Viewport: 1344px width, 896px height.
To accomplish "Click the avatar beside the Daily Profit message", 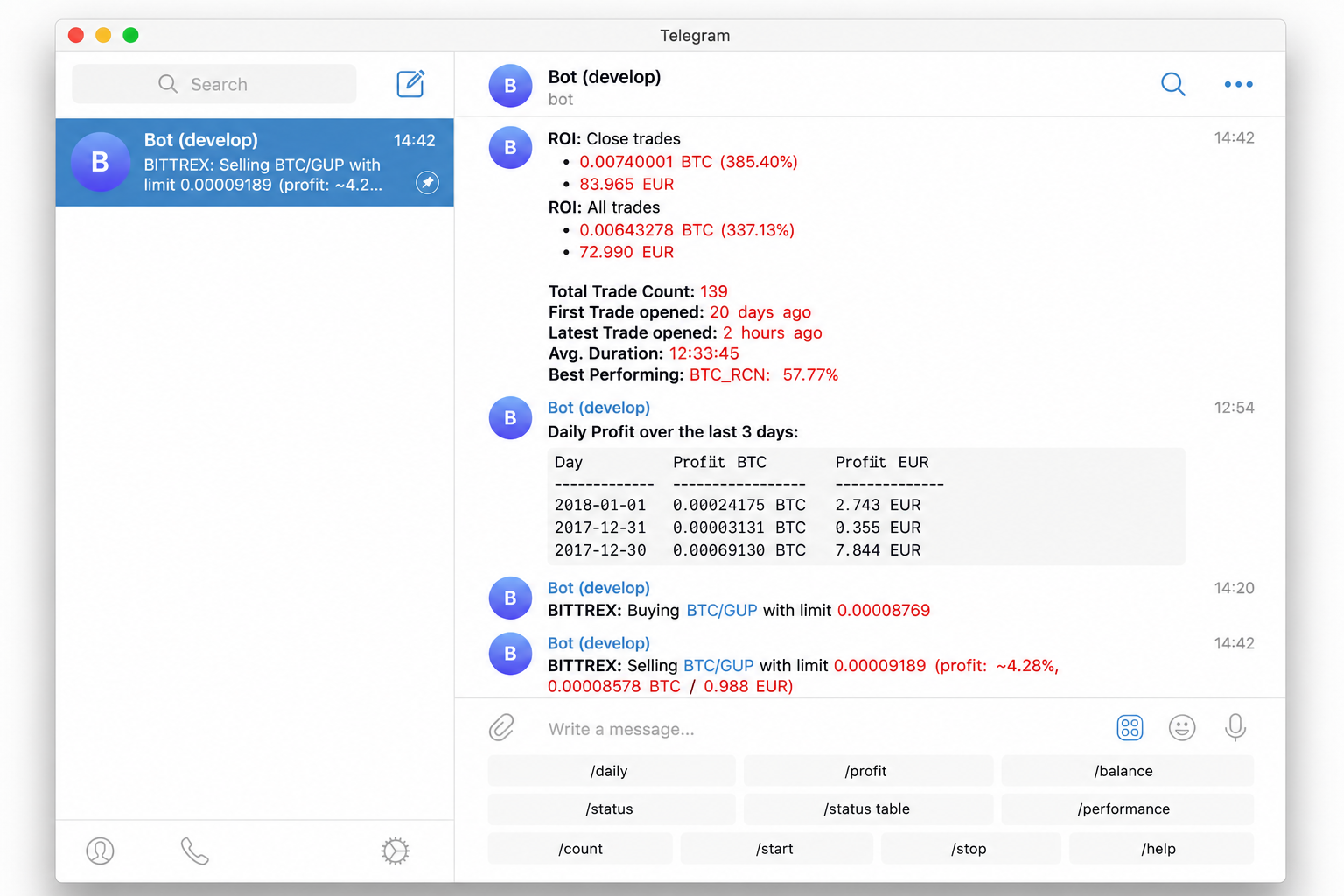I will (x=510, y=417).
